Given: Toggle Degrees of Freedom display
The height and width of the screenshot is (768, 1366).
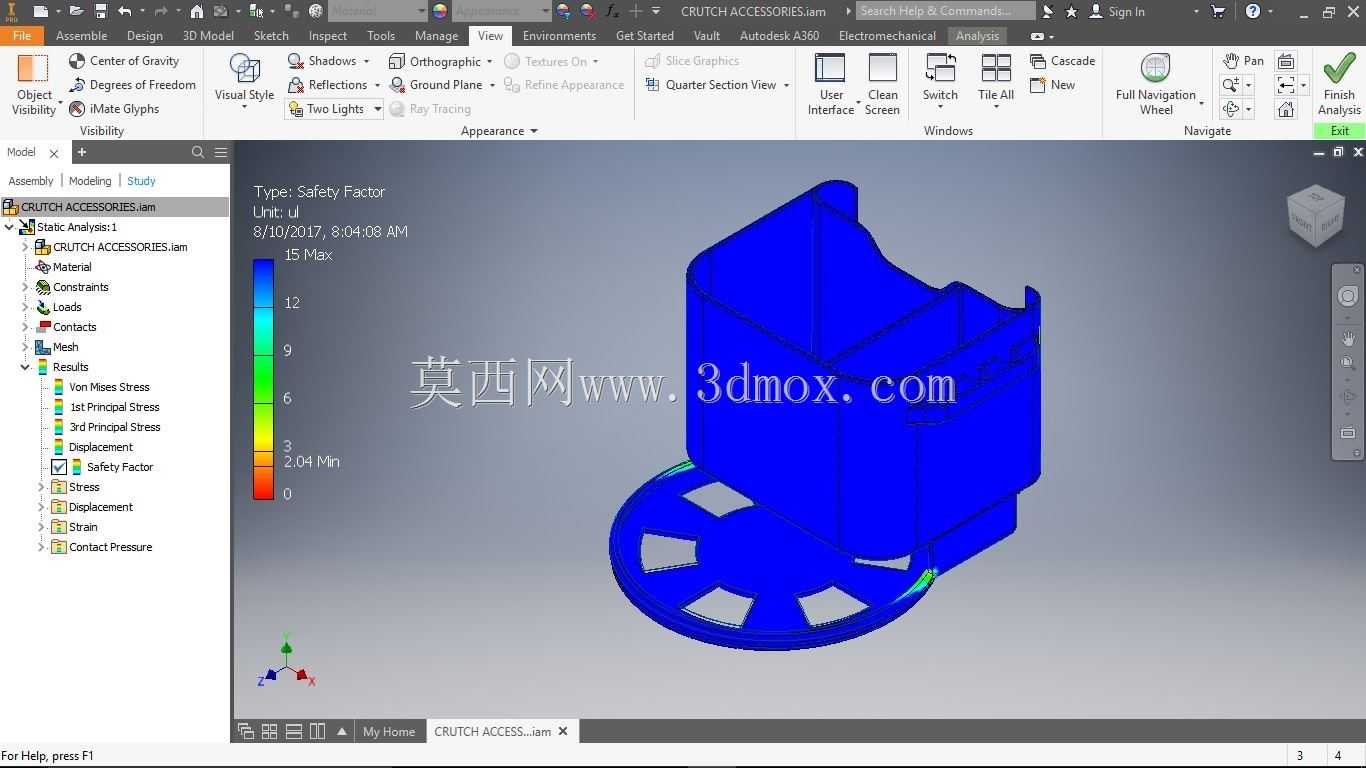Looking at the screenshot, I should pyautogui.click(x=132, y=85).
